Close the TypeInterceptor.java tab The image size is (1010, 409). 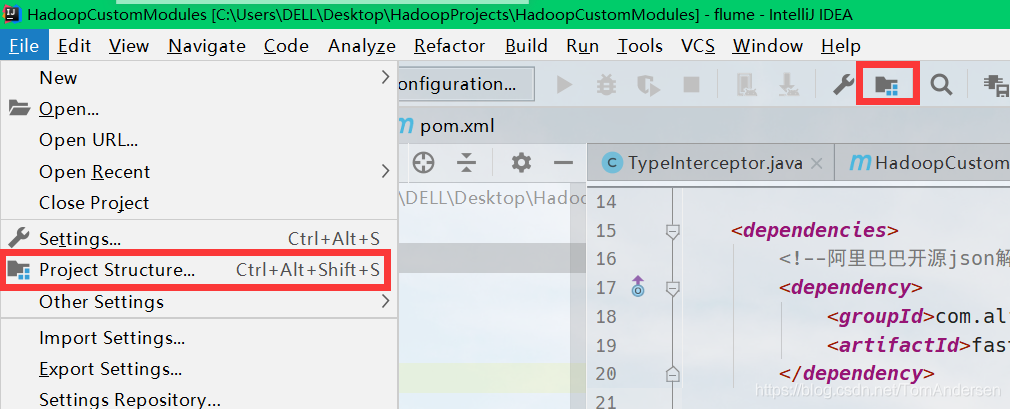point(816,164)
